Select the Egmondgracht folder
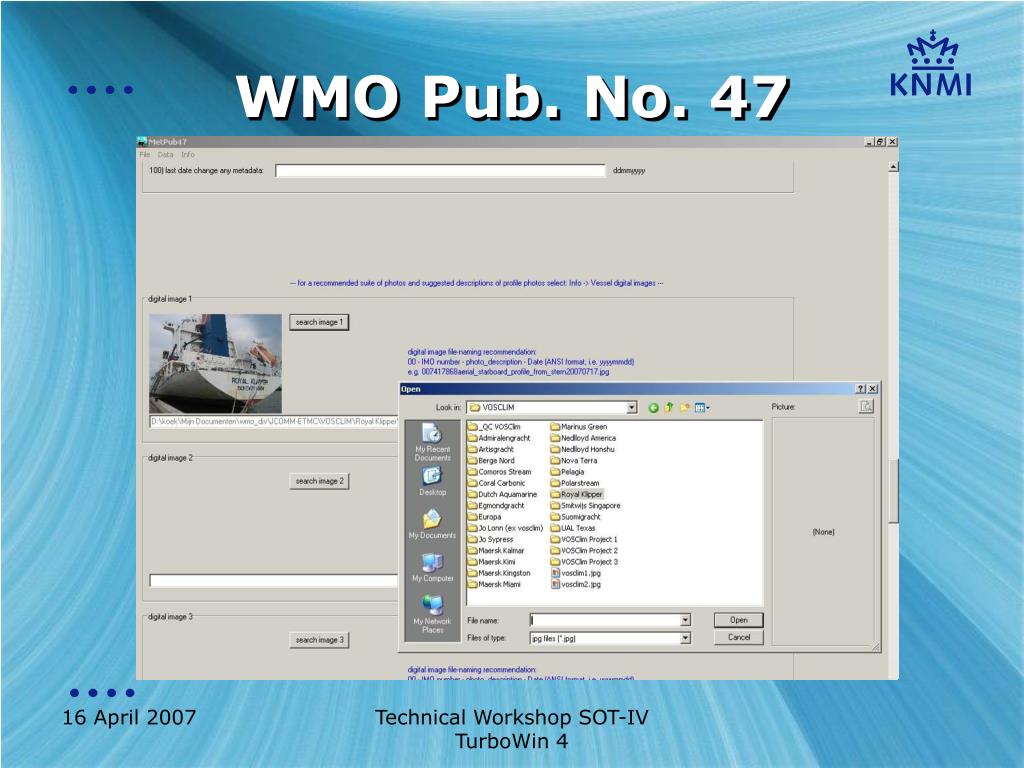The height and width of the screenshot is (768, 1024). (496, 505)
